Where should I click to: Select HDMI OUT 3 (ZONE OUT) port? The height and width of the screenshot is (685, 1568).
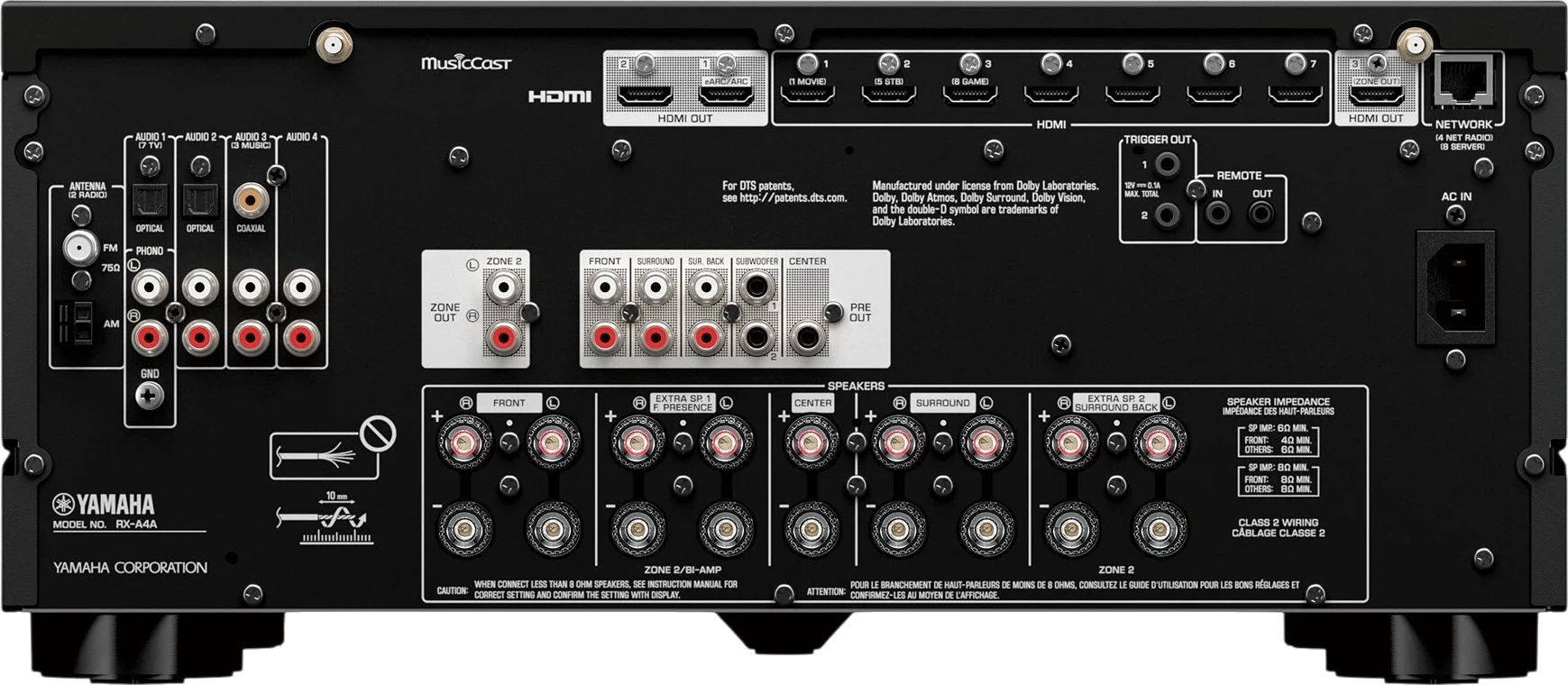click(x=1376, y=95)
